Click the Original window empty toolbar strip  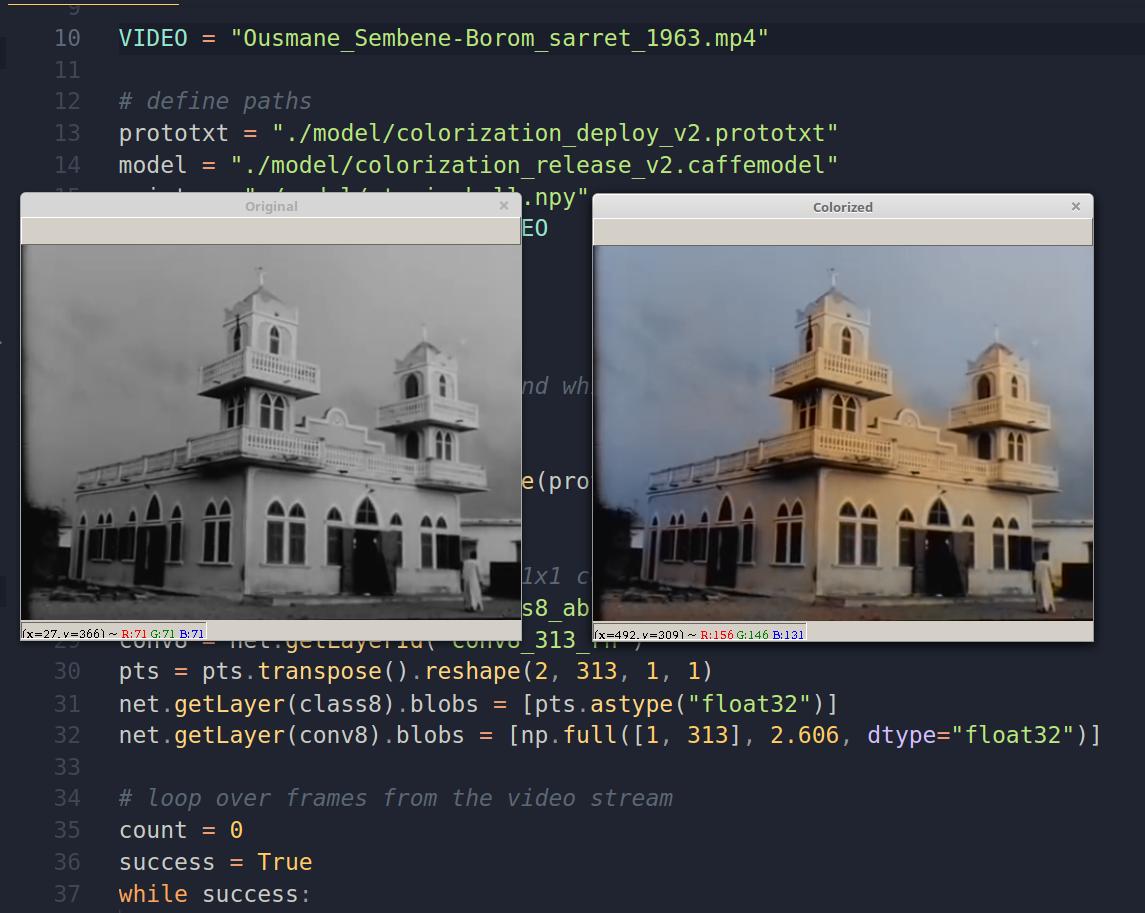coord(271,231)
